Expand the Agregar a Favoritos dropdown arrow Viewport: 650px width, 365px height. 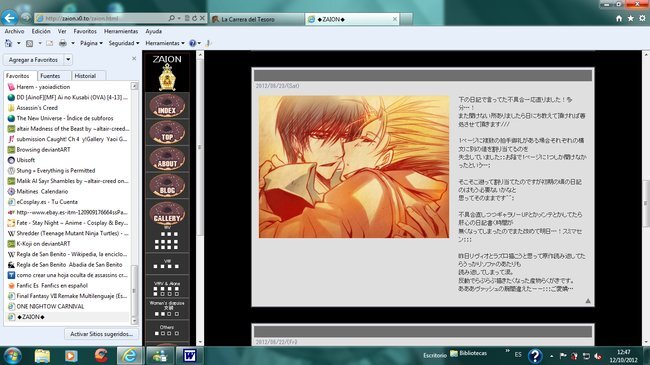coord(68,60)
